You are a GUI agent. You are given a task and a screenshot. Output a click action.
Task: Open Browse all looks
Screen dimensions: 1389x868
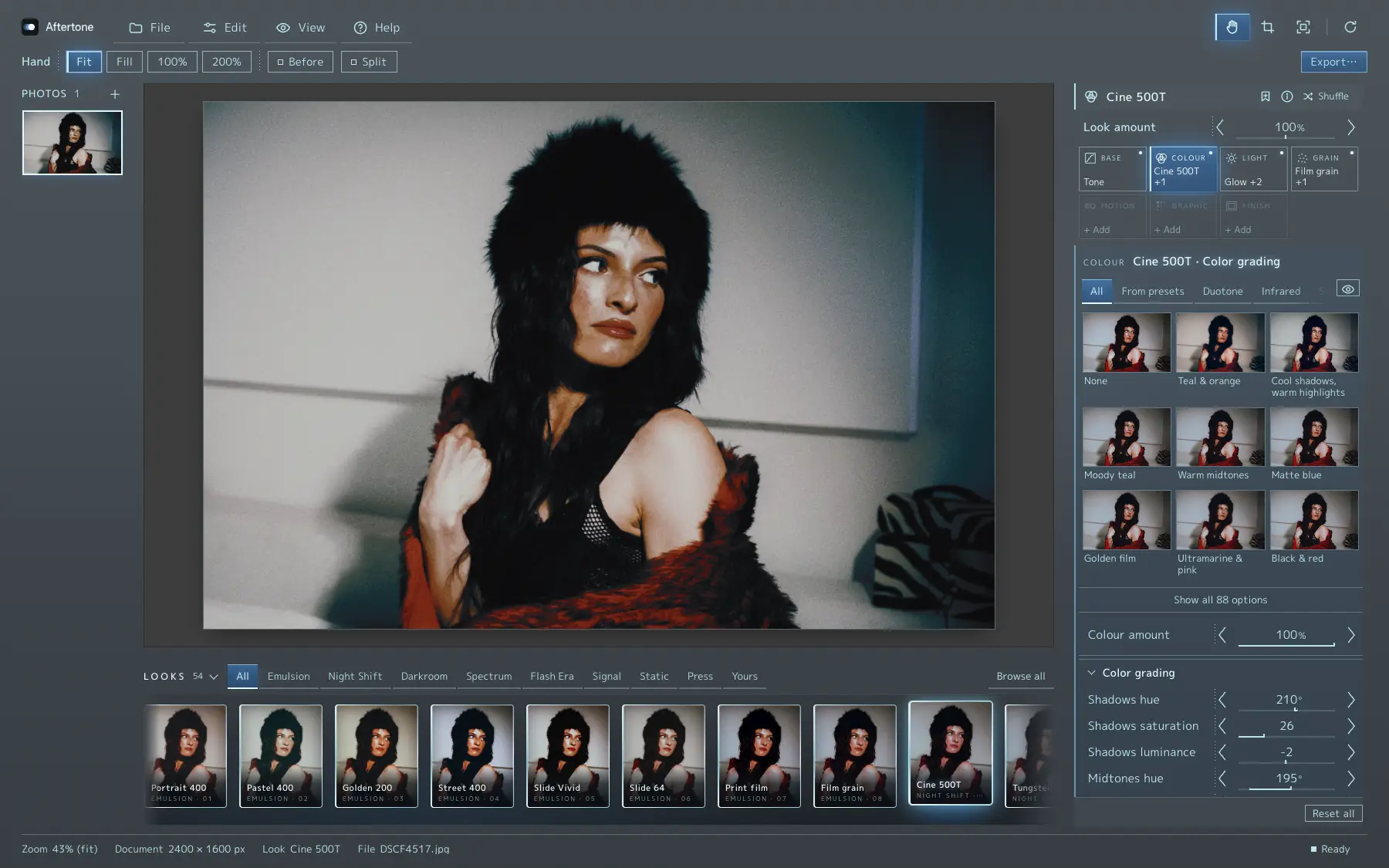pos(1020,677)
